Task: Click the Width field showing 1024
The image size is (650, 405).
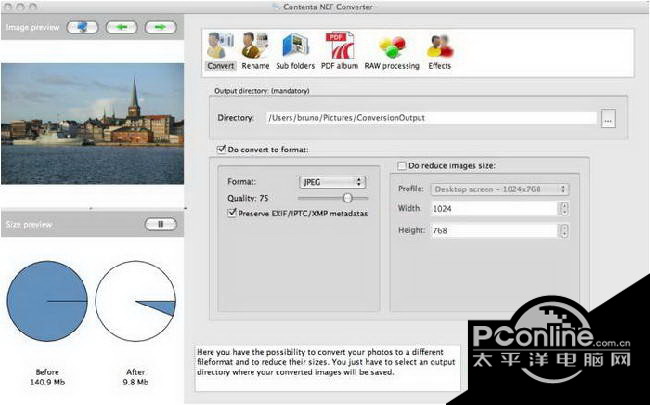Action: (495, 209)
